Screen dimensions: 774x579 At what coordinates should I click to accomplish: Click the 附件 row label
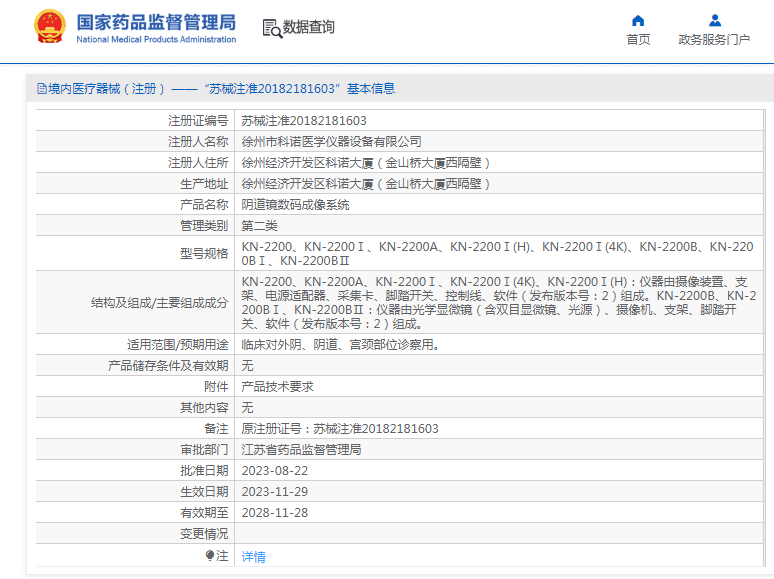coord(216,386)
